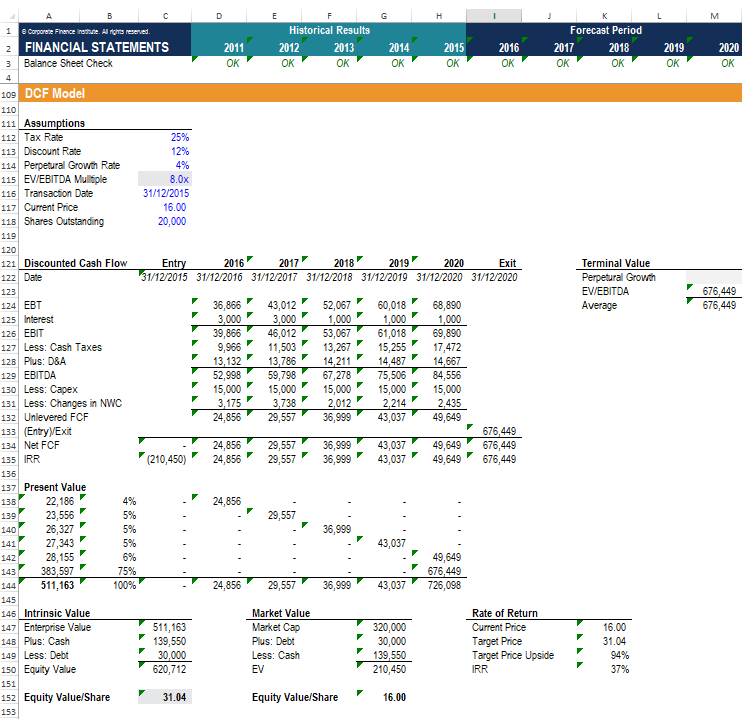Click the select-all corner triangle
Screen dimensions: 742x719
tap(12, 17)
